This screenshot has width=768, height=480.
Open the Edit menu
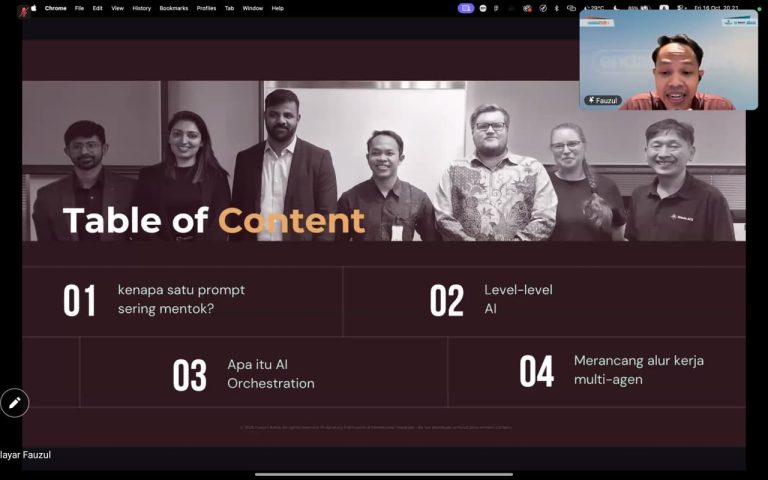click(97, 8)
